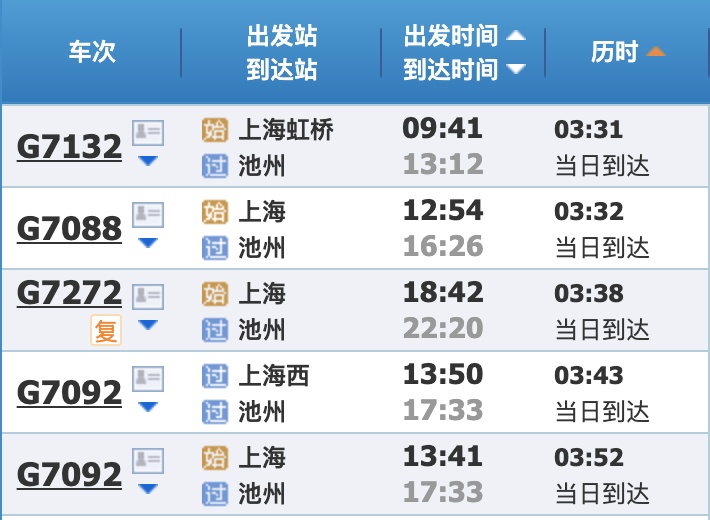The width and height of the screenshot is (710, 520).
Task: Expand arrow under G7092 departing 13:41
Action: pos(148,489)
